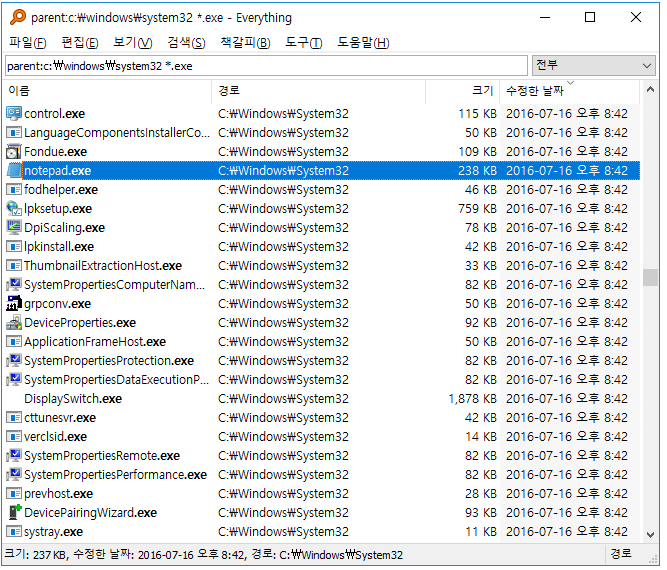Screen dimensions: 667x570
Task: Click the notepad.exe file icon
Action: (14, 171)
